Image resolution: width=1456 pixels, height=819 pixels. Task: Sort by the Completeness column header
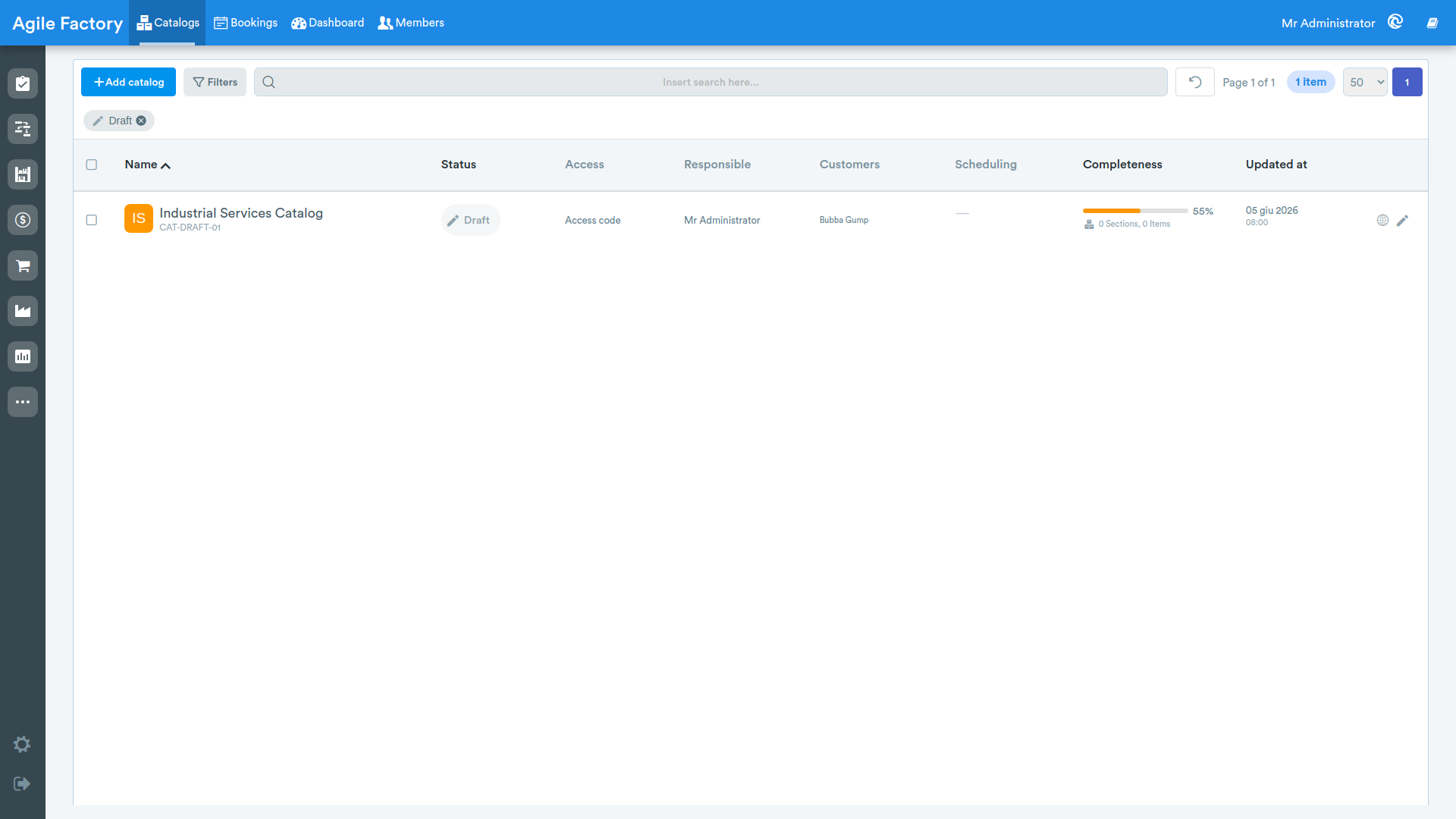click(x=1122, y=165)
